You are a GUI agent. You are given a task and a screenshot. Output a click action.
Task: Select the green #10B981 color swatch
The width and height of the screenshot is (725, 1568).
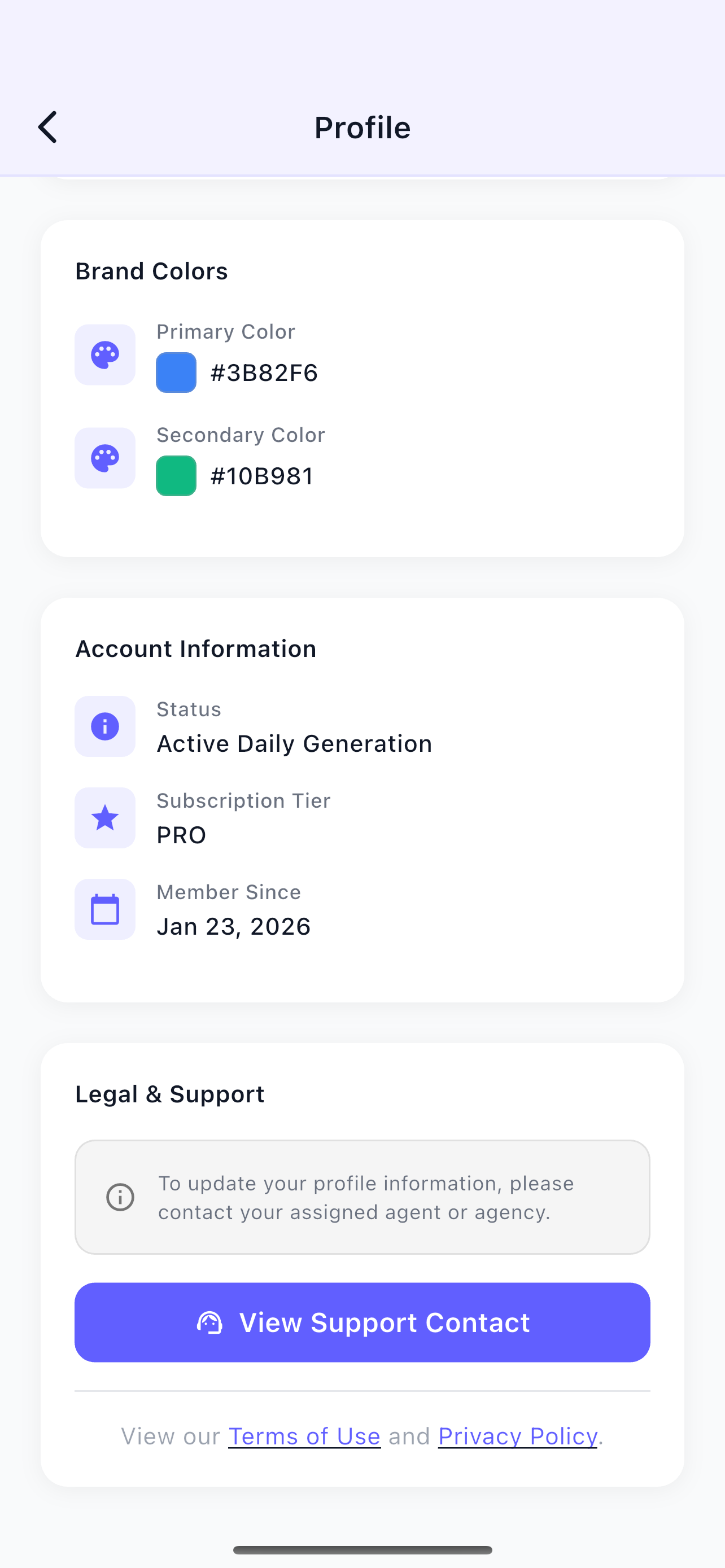[176, 475]
